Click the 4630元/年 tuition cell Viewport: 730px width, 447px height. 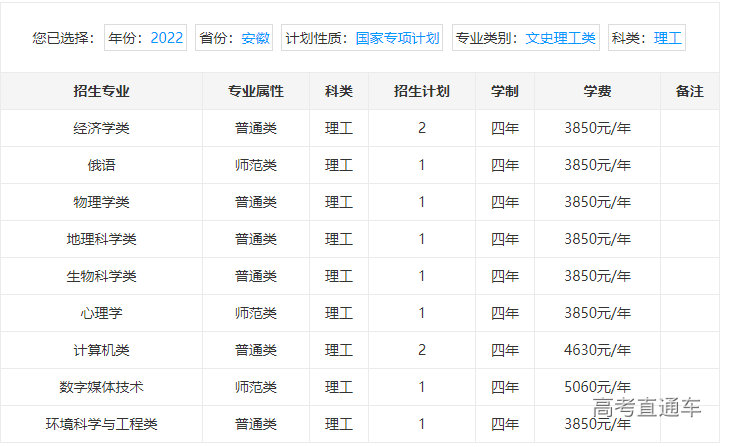coord(597,350)
